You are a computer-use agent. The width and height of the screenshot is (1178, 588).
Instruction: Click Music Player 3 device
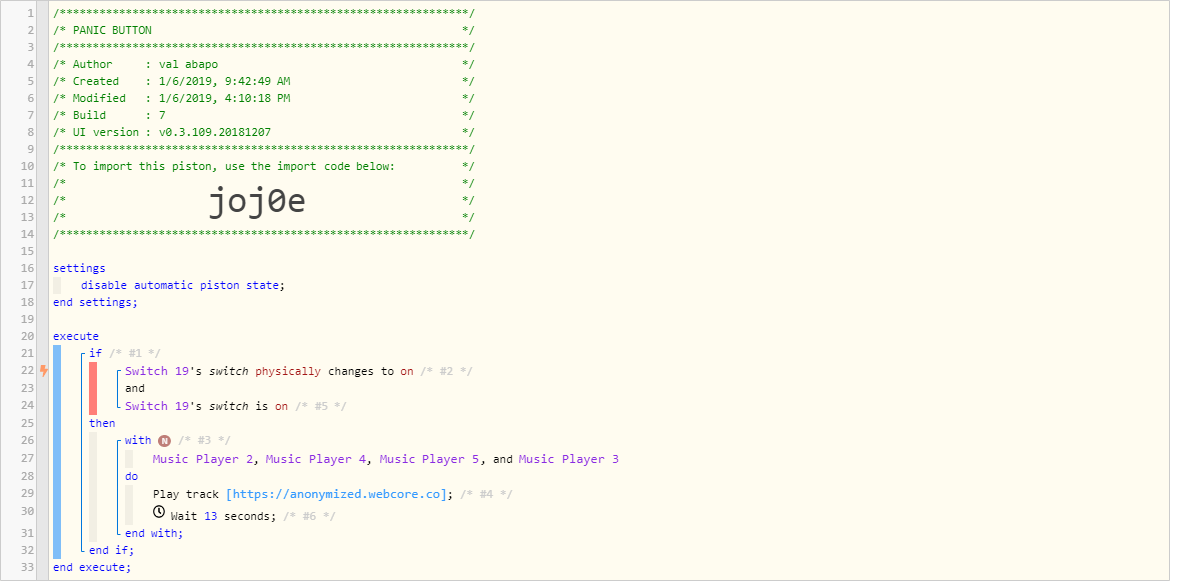pos(569,459)
